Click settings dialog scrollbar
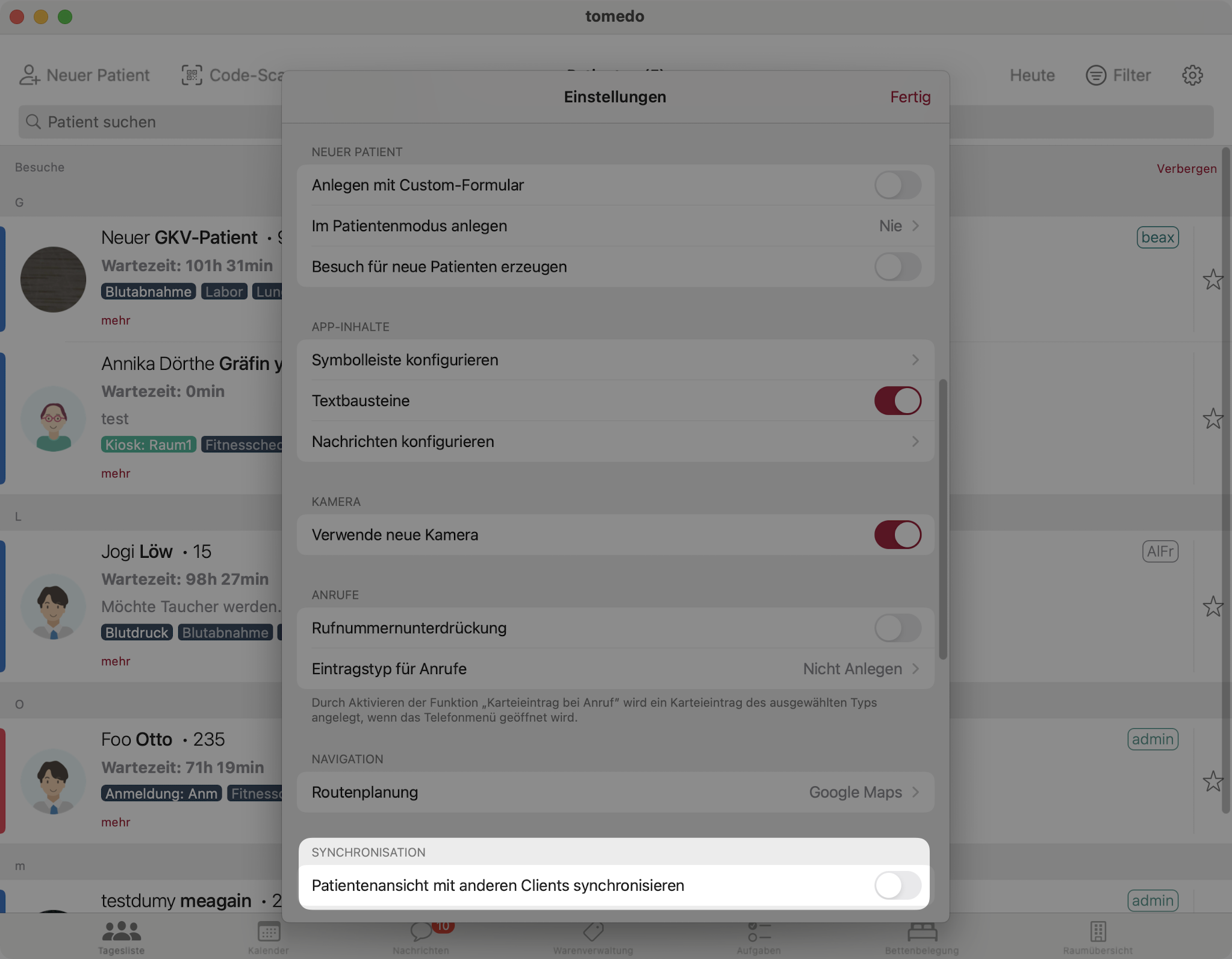This screenshot has height=959, width=1232. tap(943, 519)
